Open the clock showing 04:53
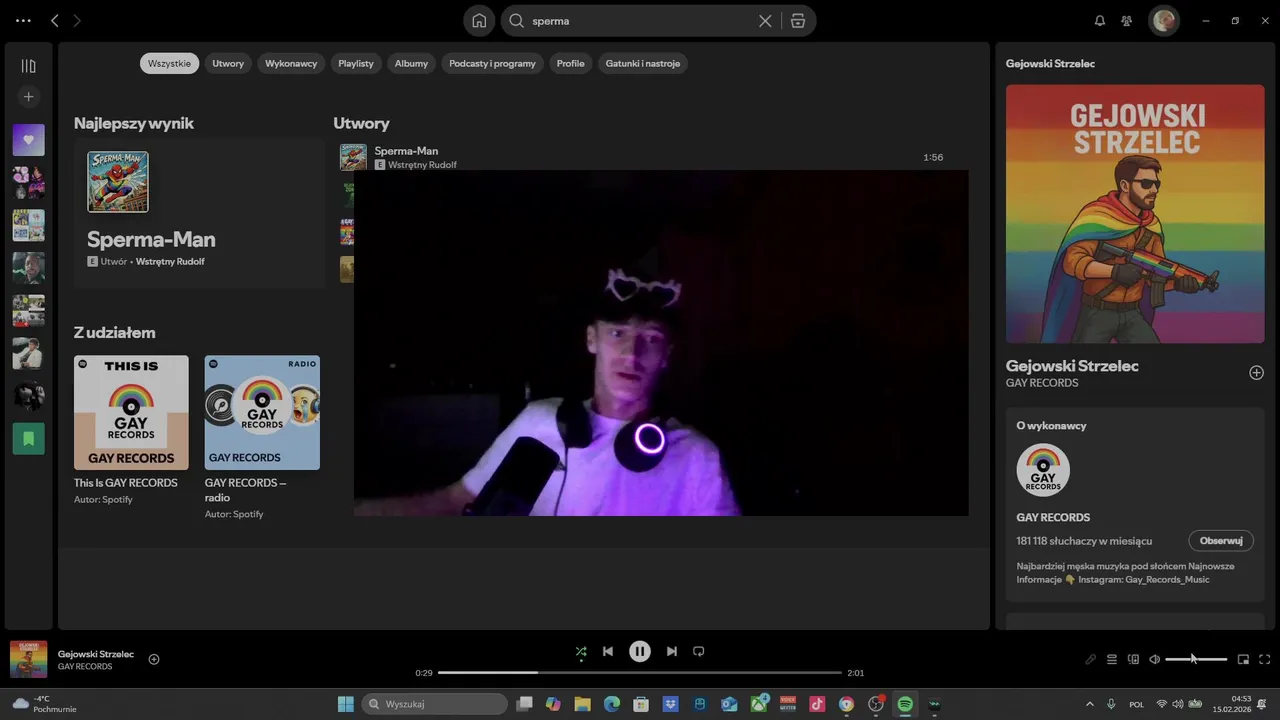Image resolution: width=1280 pixels, height=720 pixels. (x=1233, y=704)
